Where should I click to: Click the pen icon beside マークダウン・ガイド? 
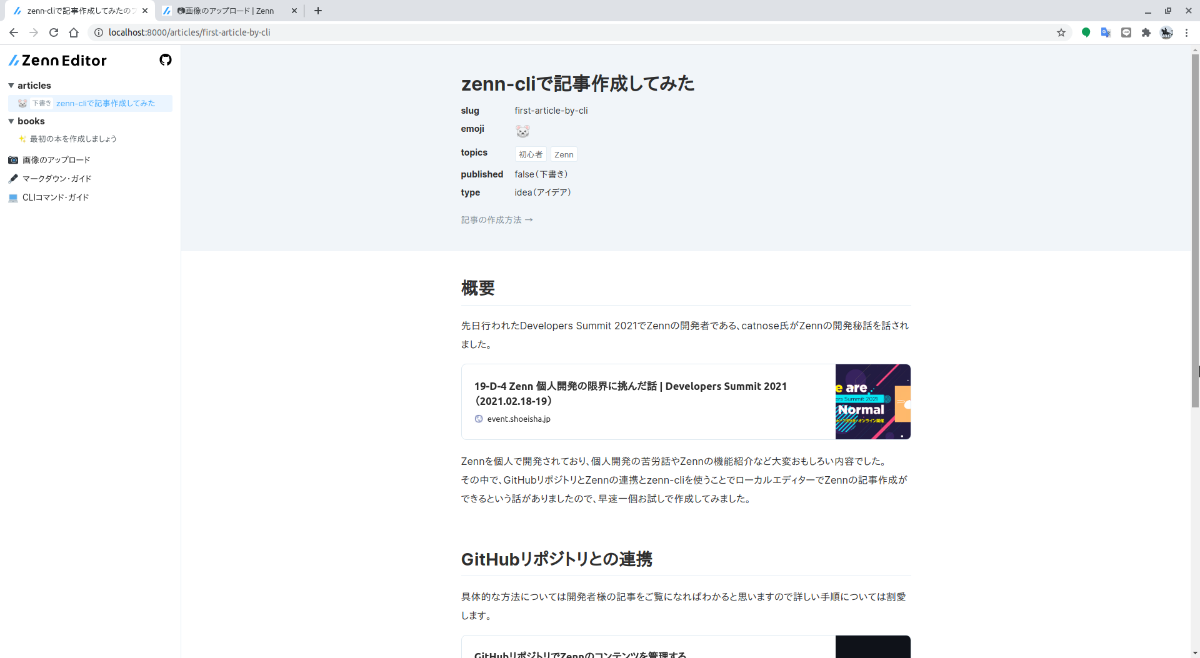(13, 179)
